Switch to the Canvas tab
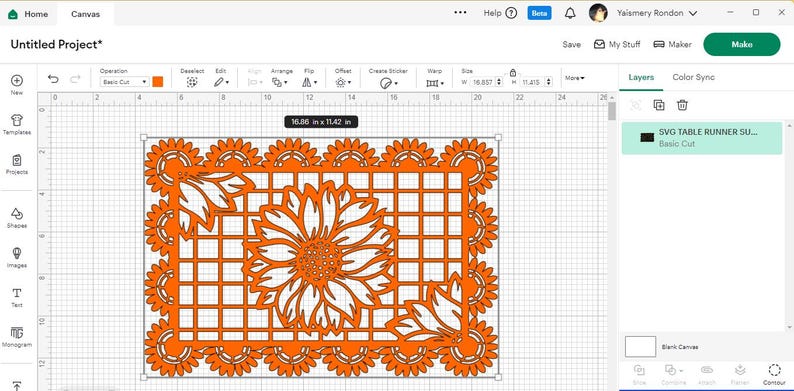Screen dimensions: 794x391 click(x=86, y=14)
